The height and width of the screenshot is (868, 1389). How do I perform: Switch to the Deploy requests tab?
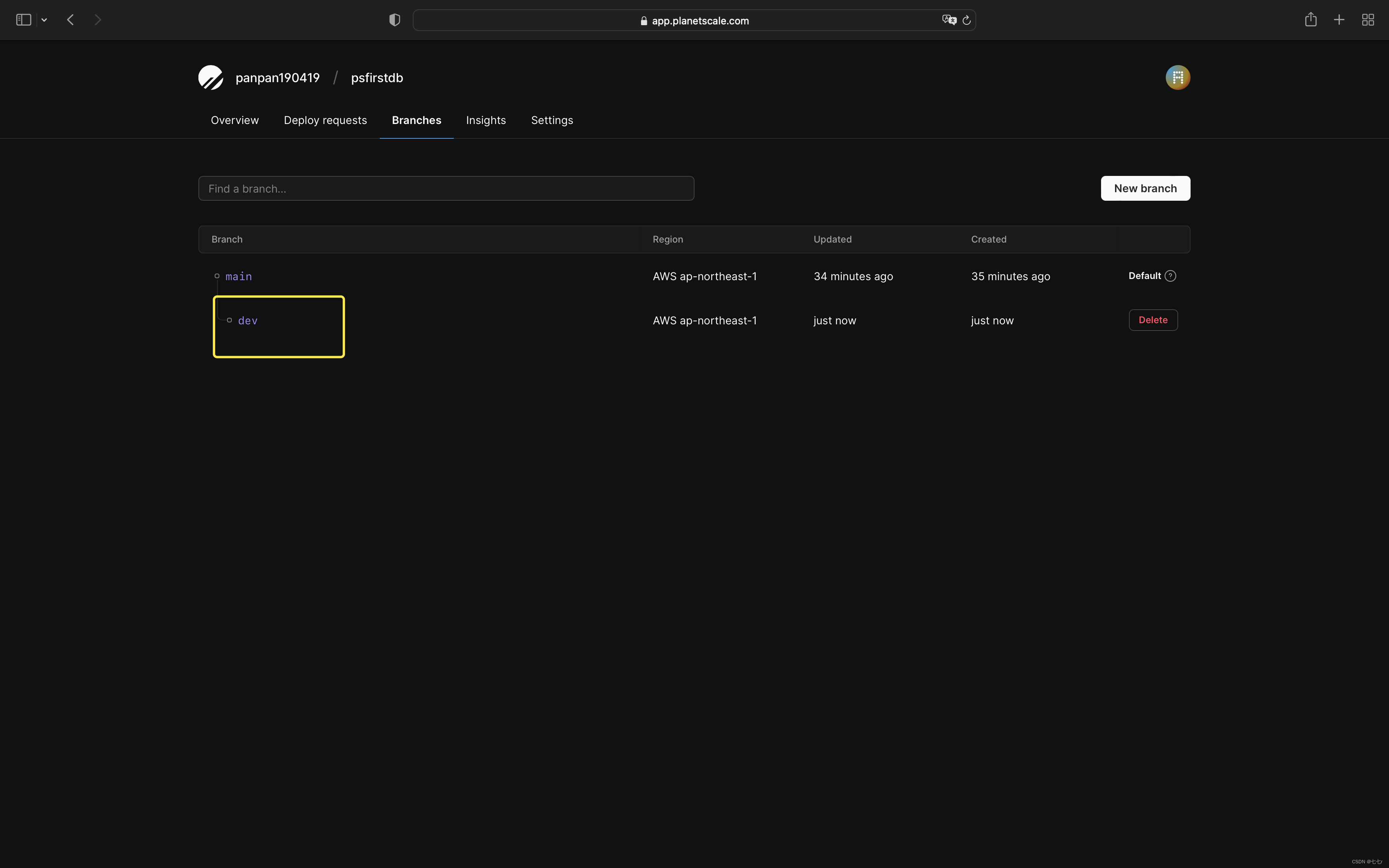tap(326, 121)
